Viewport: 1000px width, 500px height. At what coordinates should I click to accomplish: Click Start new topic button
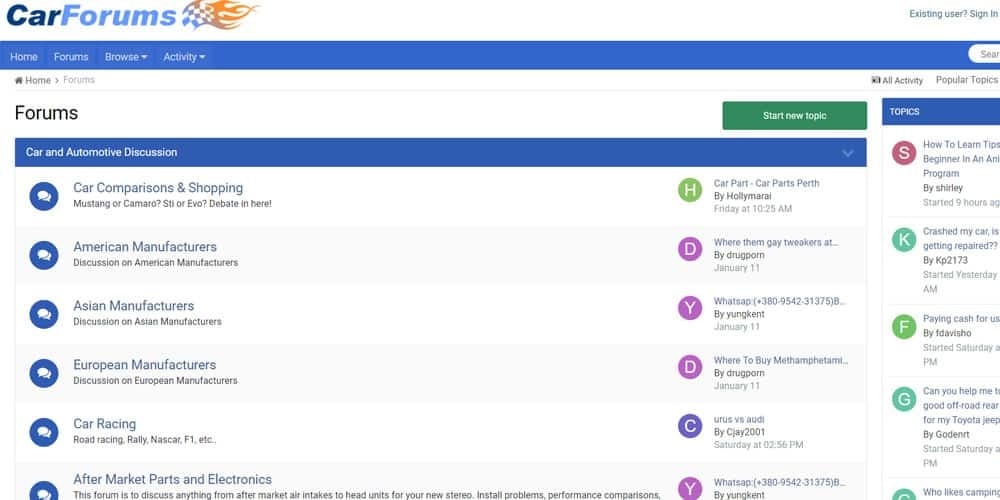pyautogui.click(x=794, y=115)
